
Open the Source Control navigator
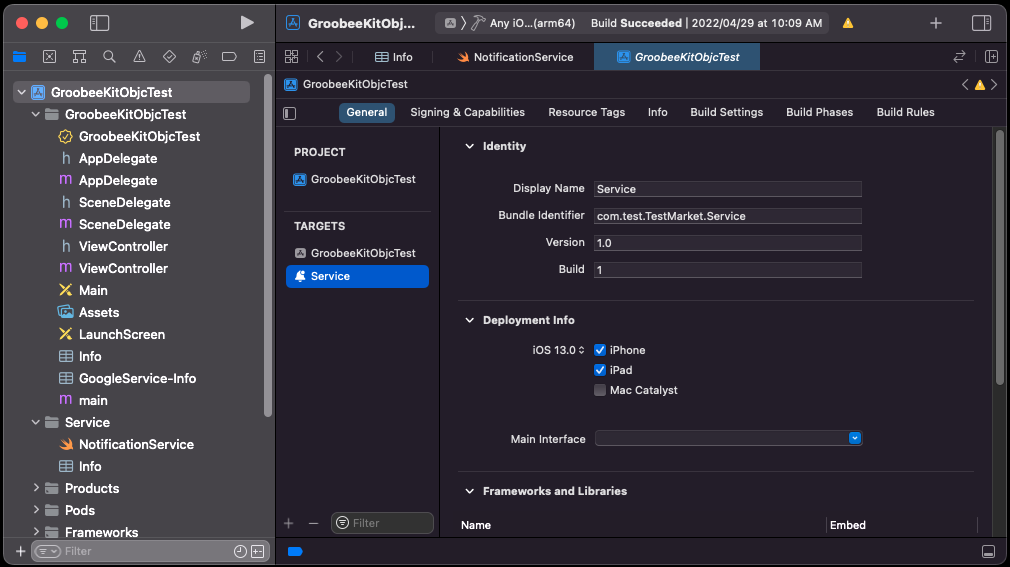[x=50, y=57]
